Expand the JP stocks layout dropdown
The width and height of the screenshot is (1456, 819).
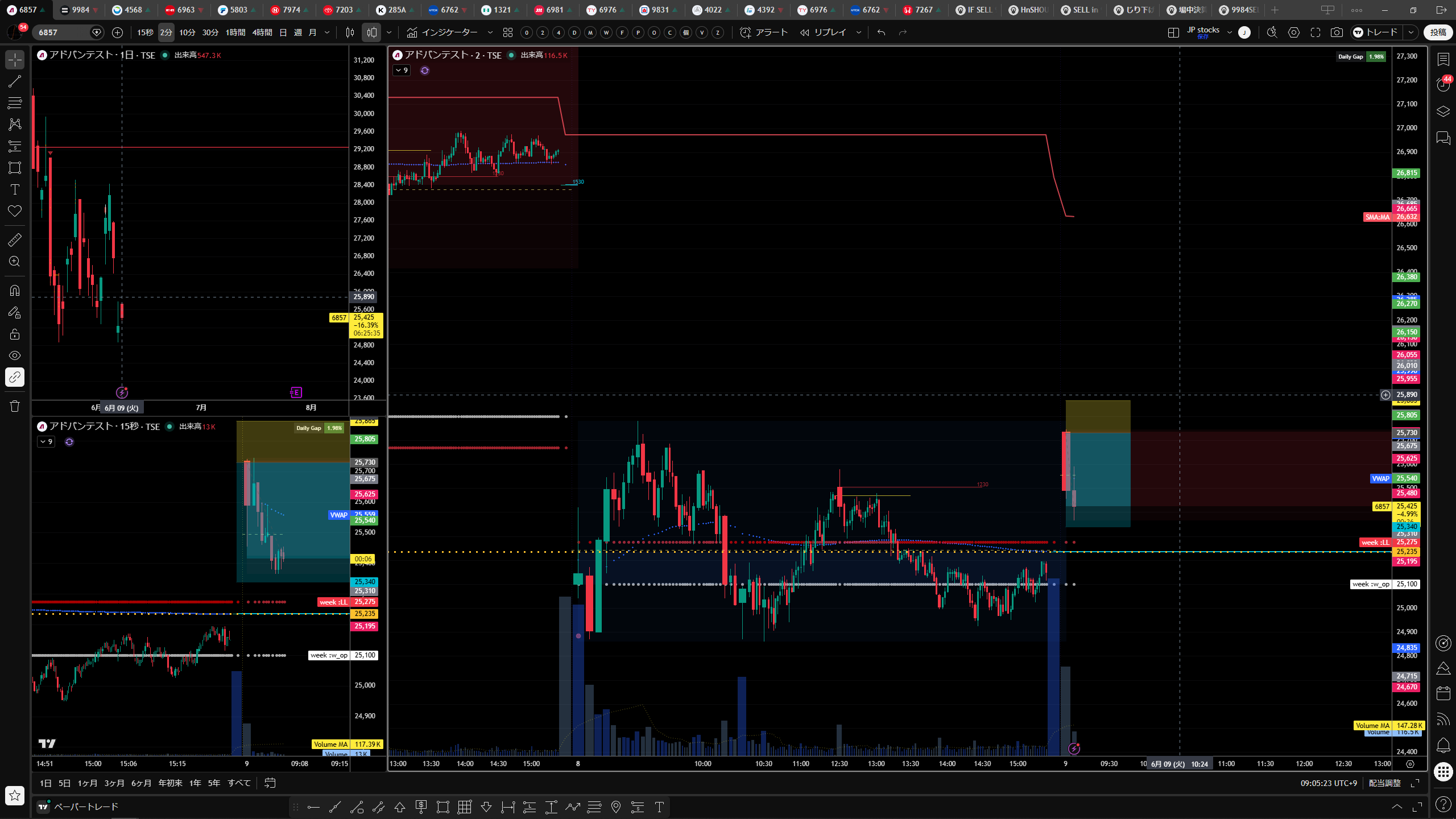pyautogui.click(x=1230, y=32)
